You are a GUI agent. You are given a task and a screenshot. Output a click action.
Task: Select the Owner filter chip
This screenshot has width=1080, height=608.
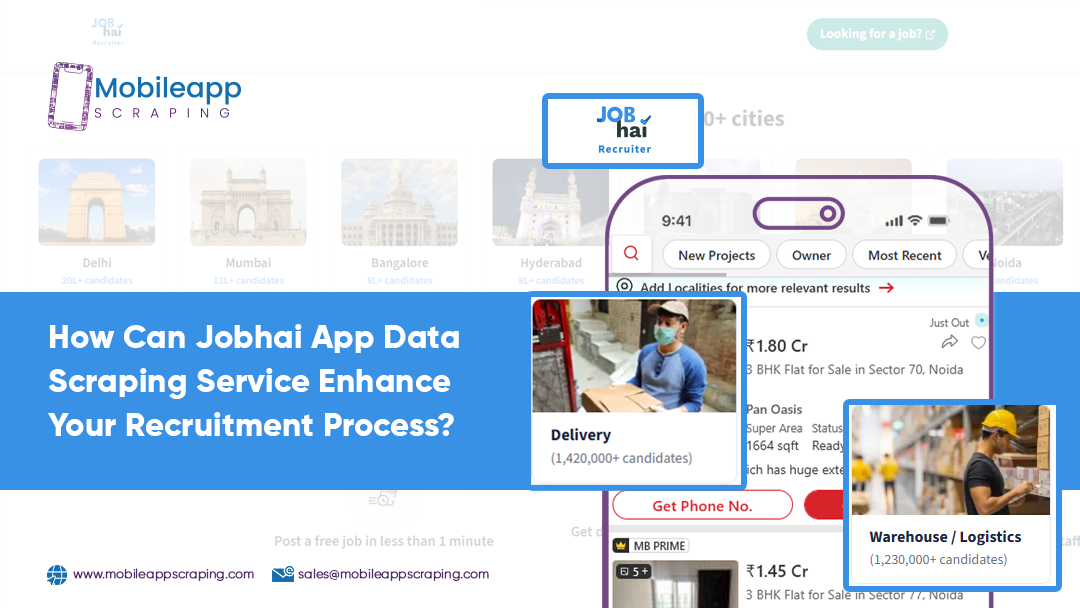coord(811,255)
